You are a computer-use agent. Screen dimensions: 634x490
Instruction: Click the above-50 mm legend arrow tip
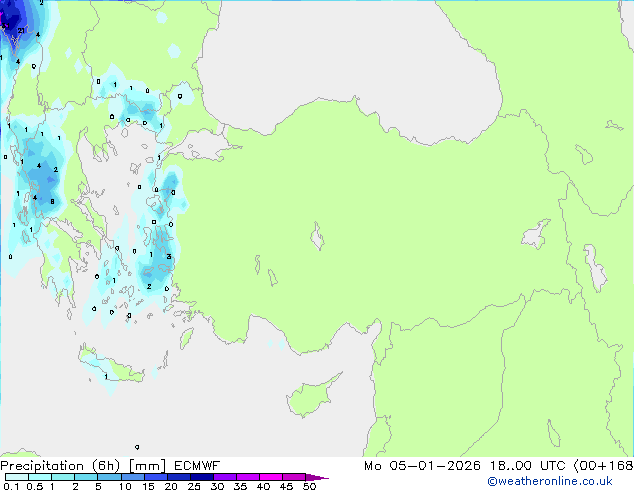click(317, 477)
